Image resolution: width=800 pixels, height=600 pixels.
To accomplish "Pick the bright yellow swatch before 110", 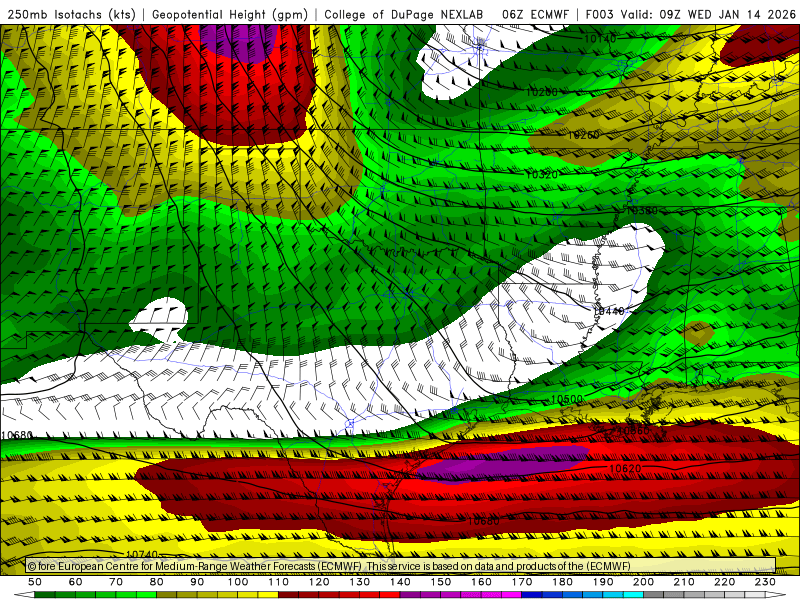I will point(268,595).
